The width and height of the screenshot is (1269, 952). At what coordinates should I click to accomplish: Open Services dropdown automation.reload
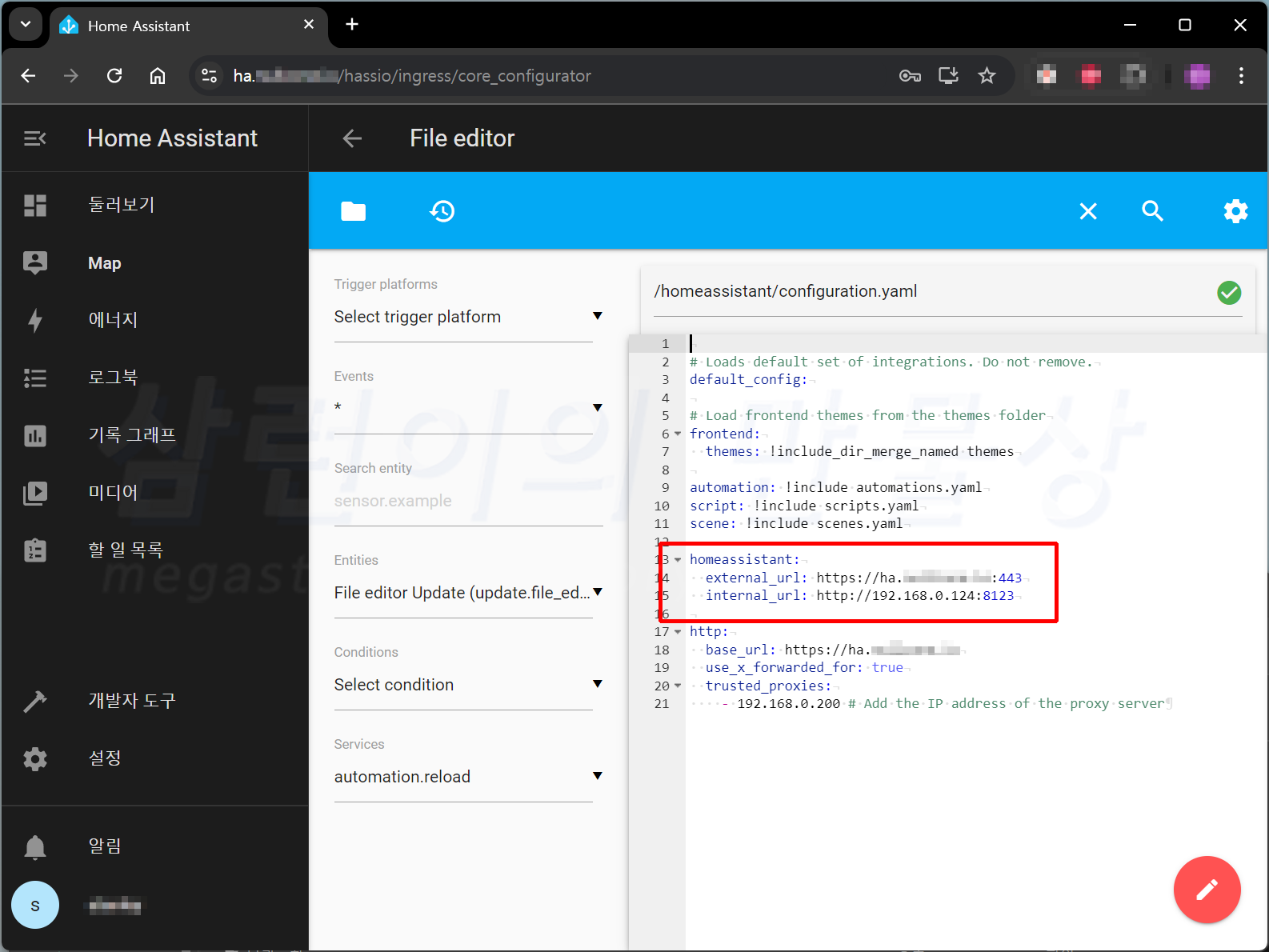pos(468,777)
